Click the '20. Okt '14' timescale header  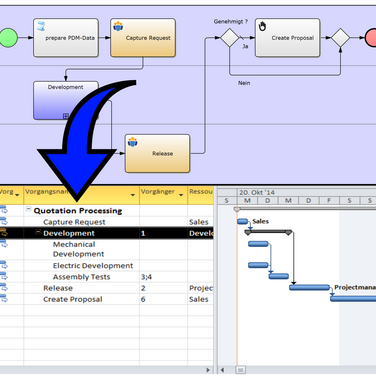click(x=257, y=192)
